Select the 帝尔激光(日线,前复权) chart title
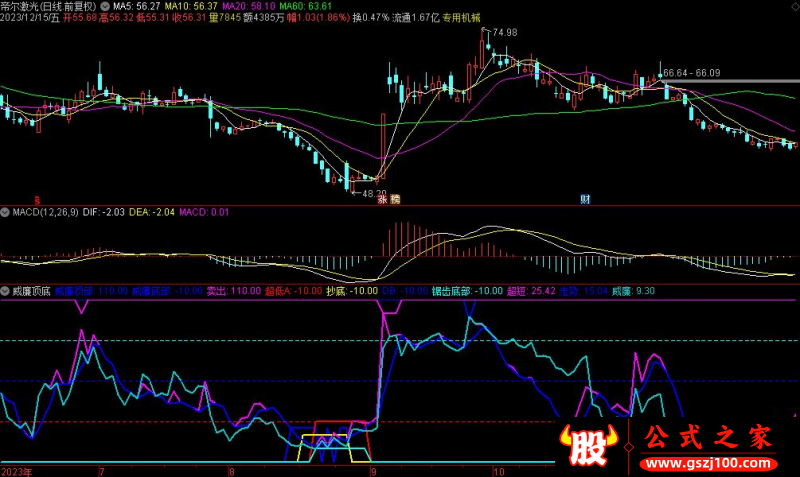 pos(48,6)
